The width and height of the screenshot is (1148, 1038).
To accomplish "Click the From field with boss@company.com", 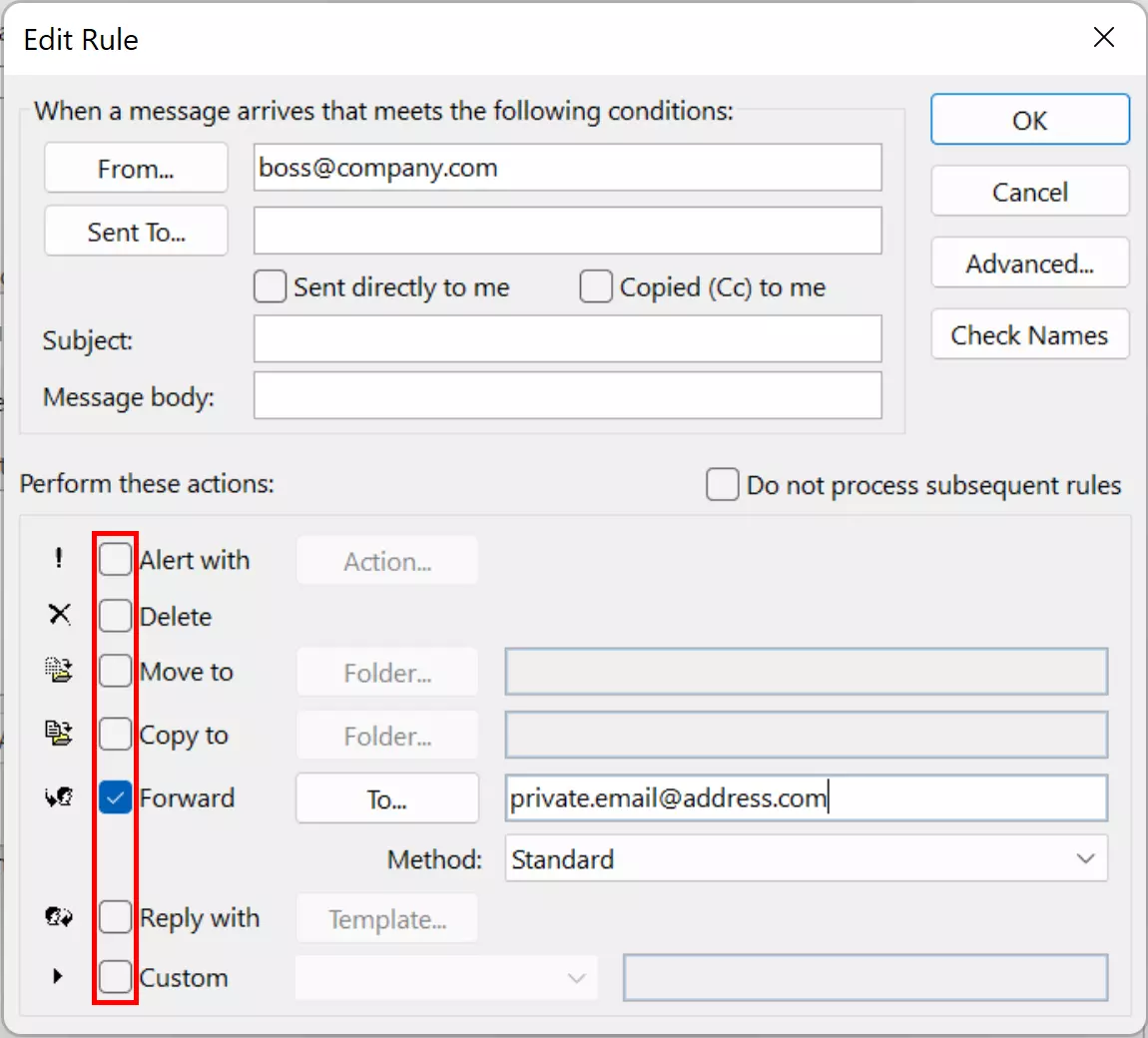I will [567, 168].
